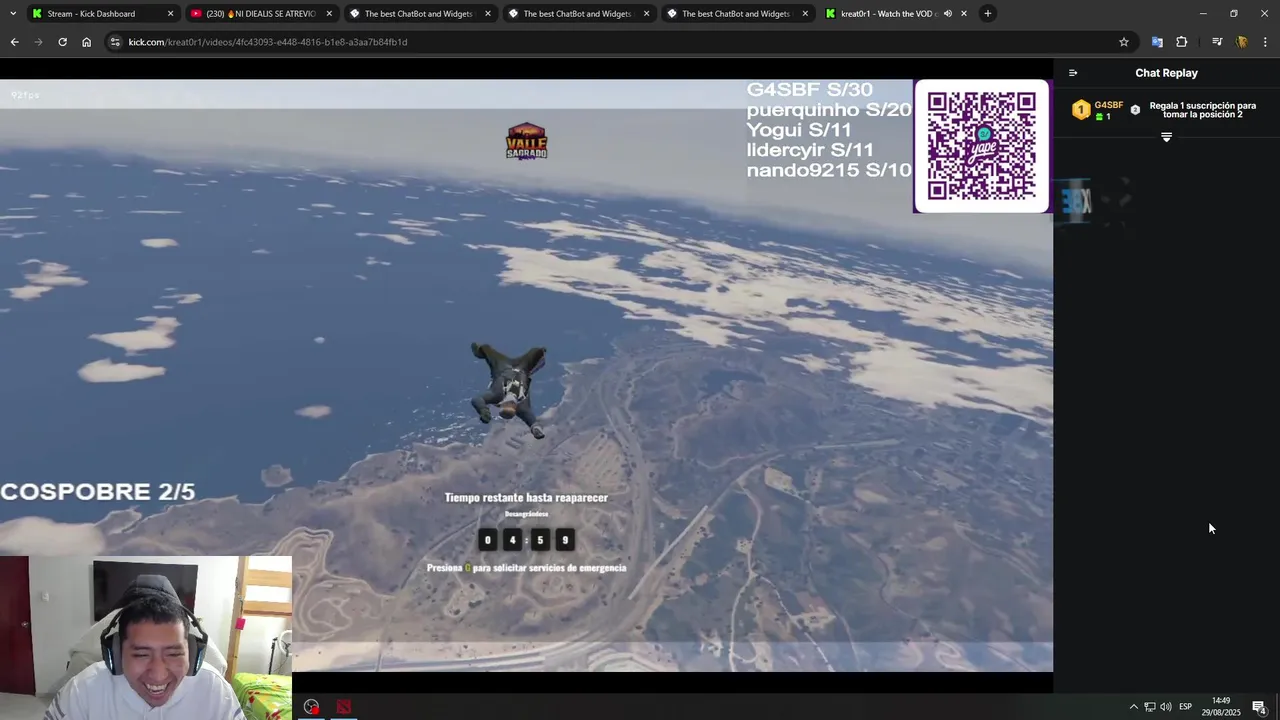Viewport: 1280px width, 720px height.
Task: Open the network status tray icon
Action: 1150,707
